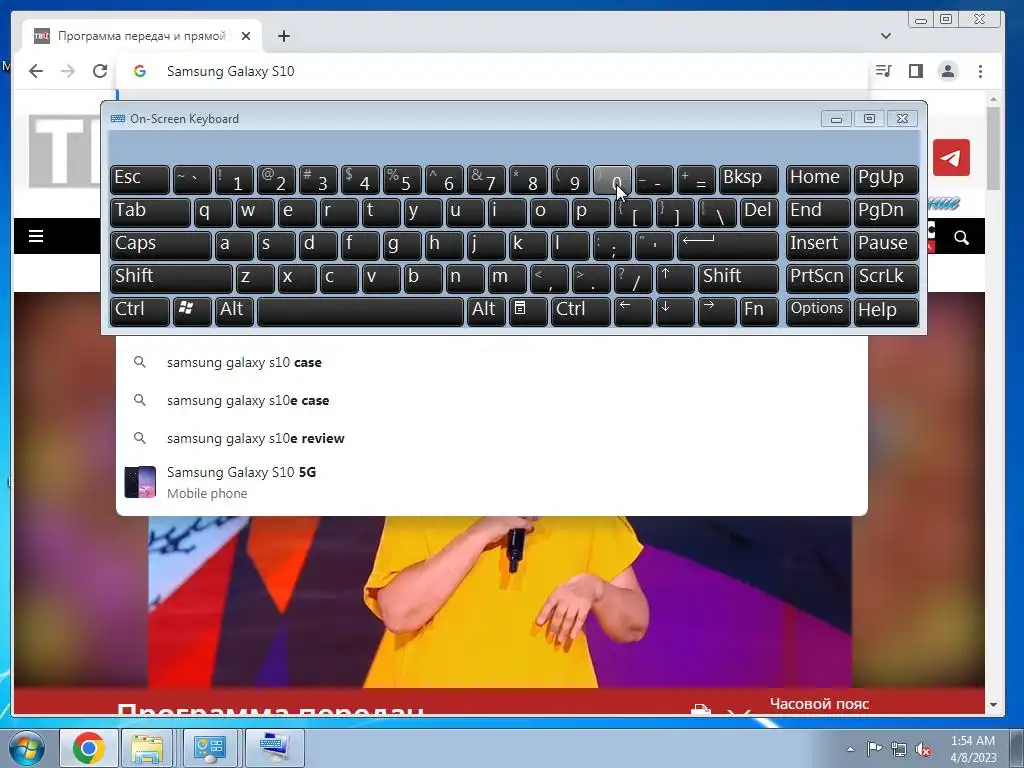Expand the tab search chevron

[886, 36]
